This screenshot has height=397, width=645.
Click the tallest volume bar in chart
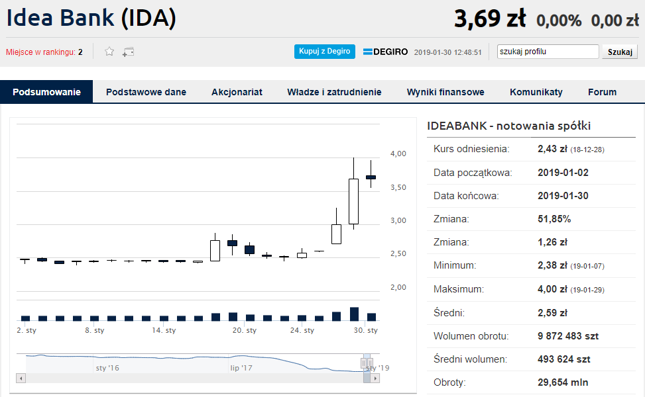pos(354,314)
